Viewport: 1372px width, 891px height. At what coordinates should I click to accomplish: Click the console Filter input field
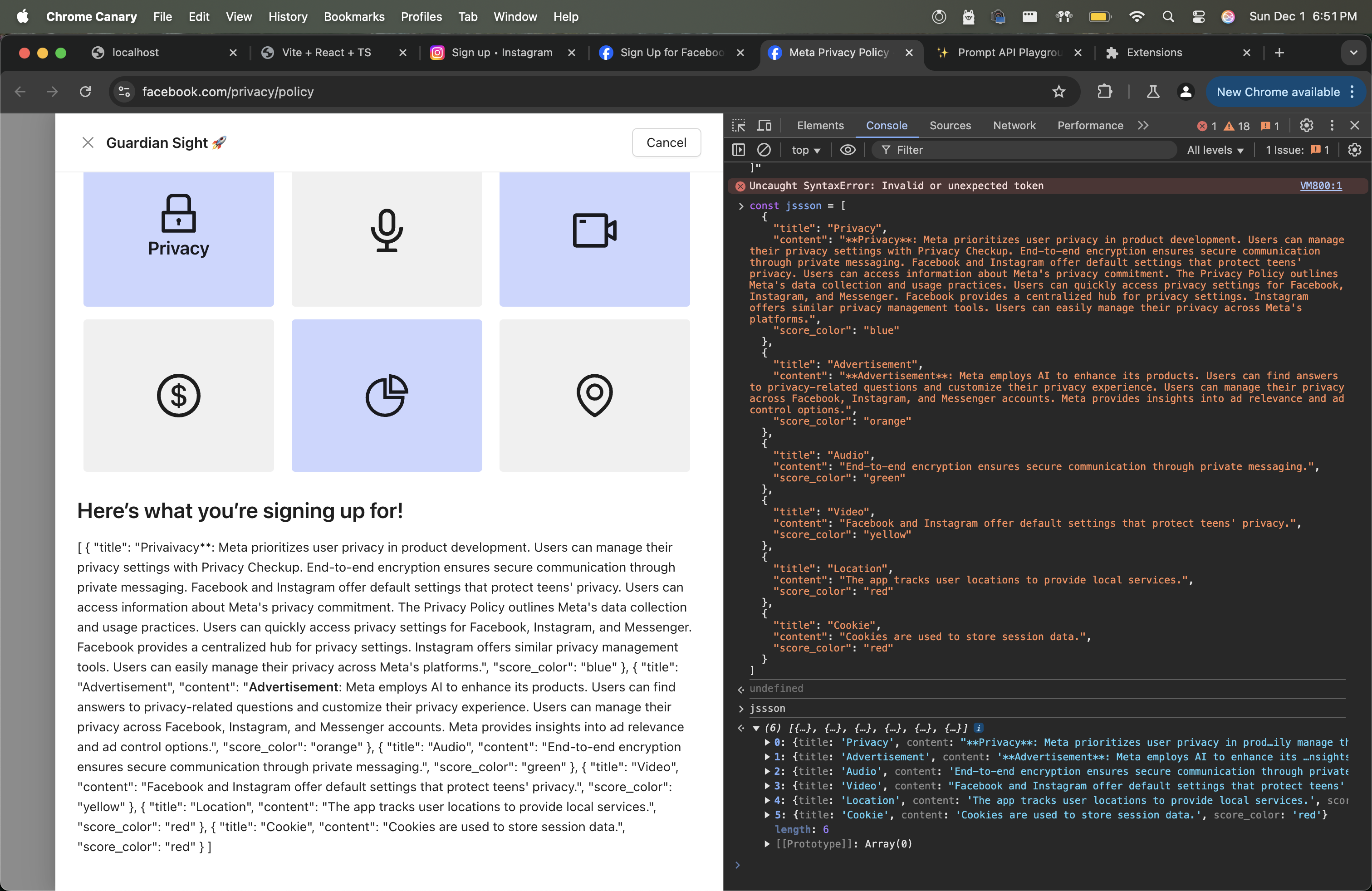tap(1026, 150)
